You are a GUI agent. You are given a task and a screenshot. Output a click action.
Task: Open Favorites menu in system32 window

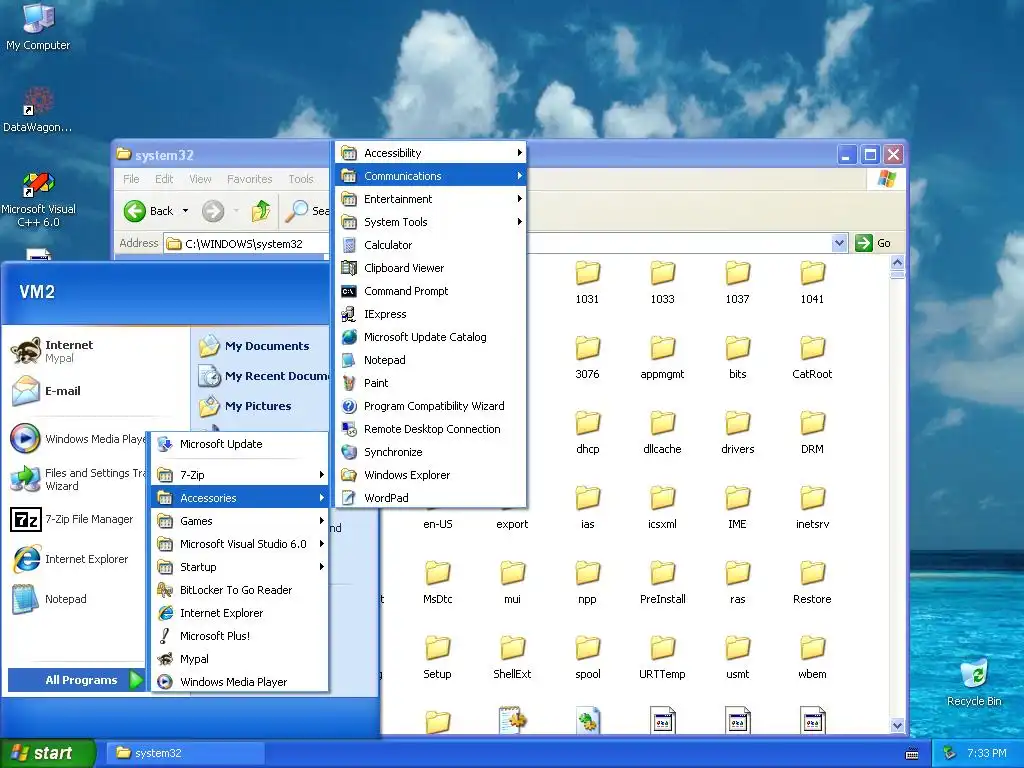[249, 179]
